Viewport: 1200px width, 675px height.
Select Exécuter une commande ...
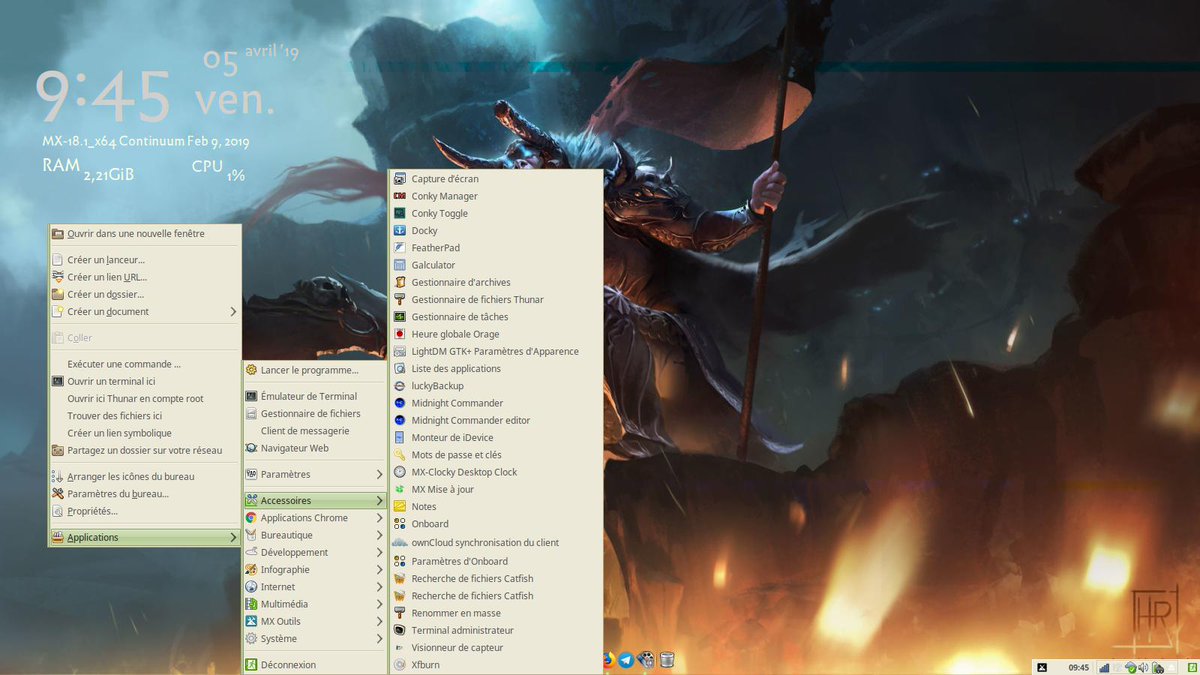[x=146, y=364]
